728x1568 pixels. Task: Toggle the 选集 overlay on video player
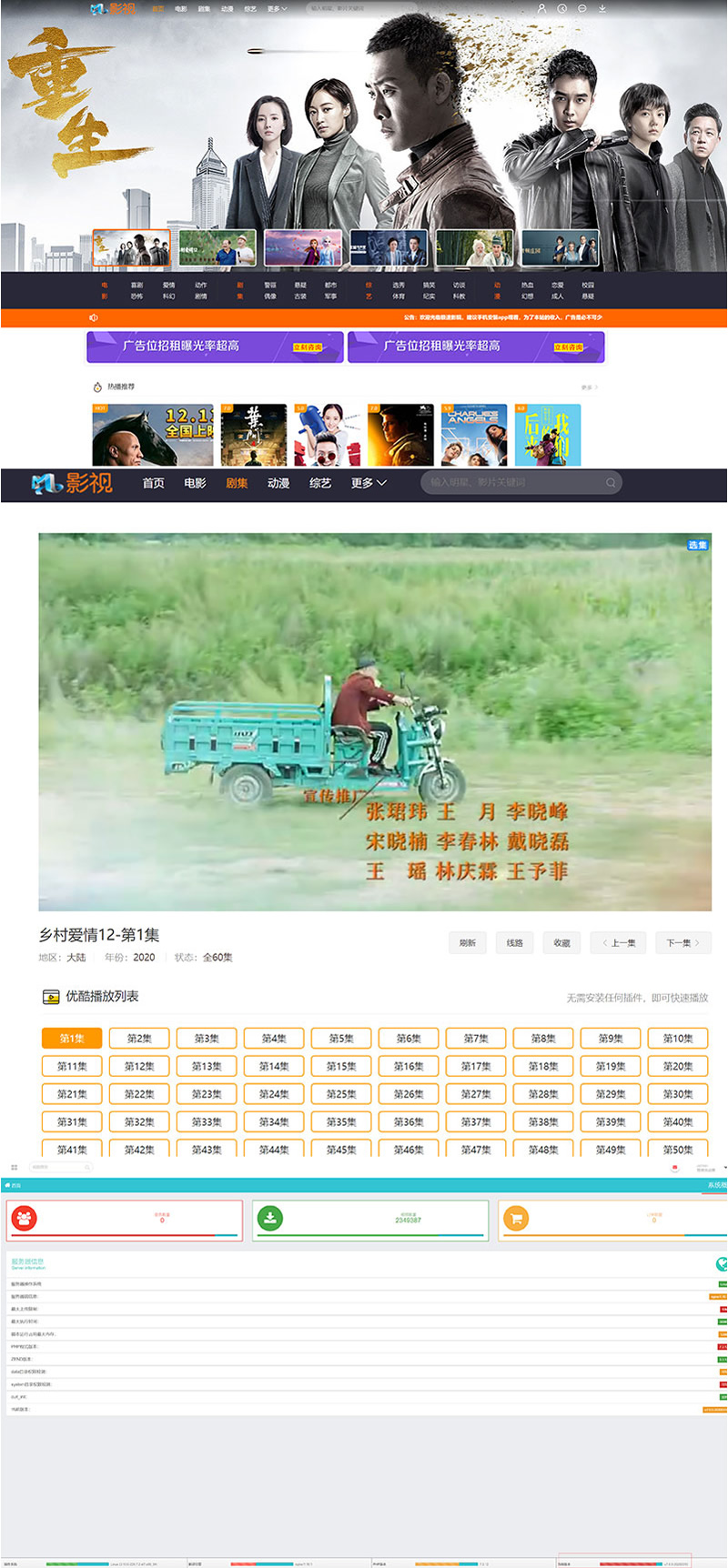click(x=697, y=545)
